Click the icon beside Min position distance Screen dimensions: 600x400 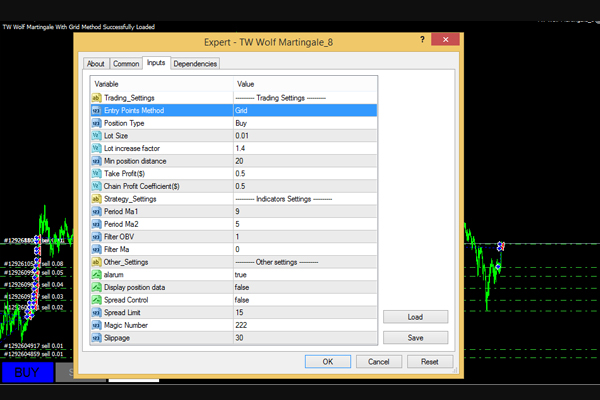(x=96, y=161)
